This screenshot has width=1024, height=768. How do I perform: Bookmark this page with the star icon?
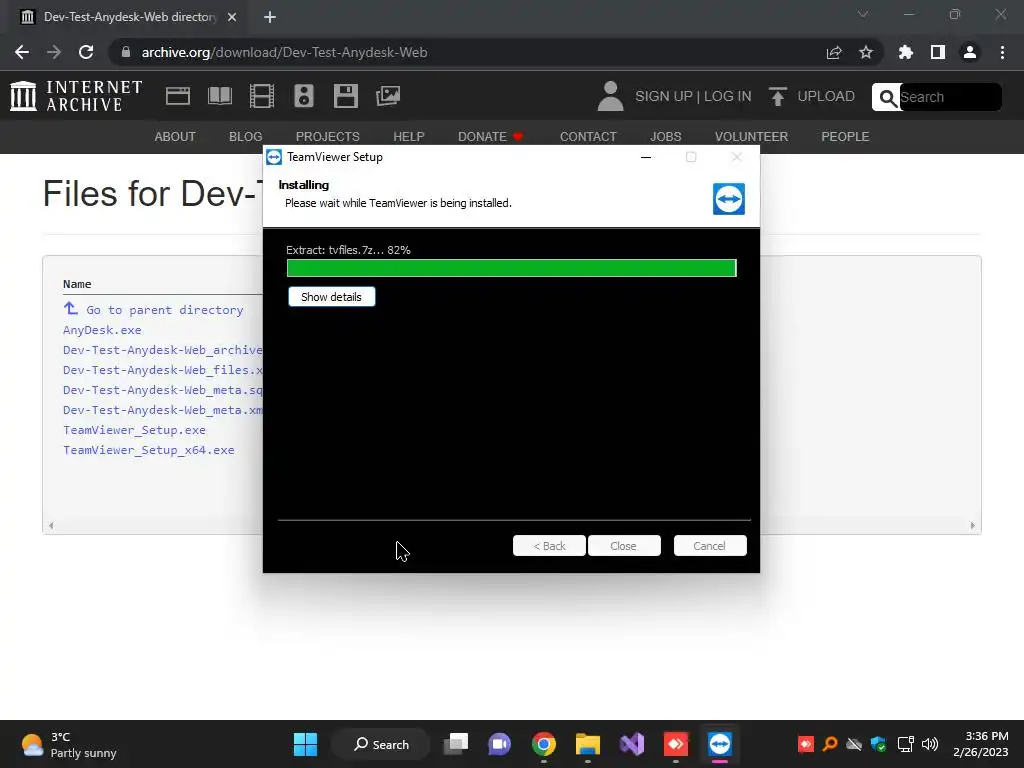point(866,52)
